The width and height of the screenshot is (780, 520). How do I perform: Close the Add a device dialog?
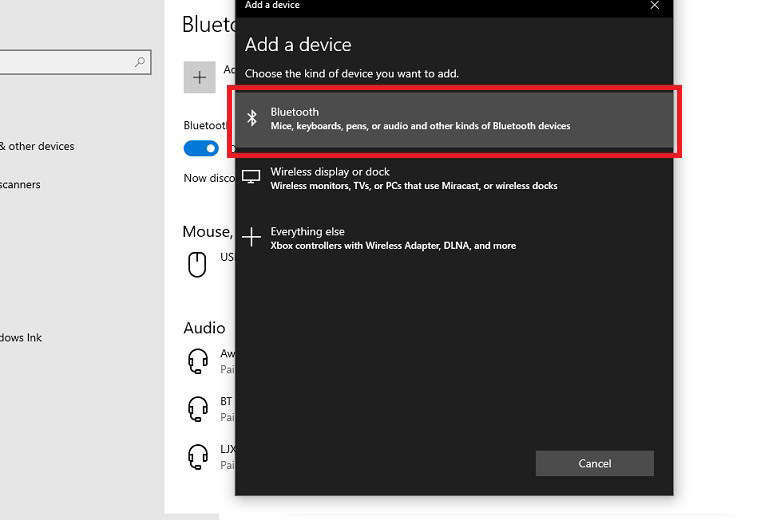[x=655, y=5]
